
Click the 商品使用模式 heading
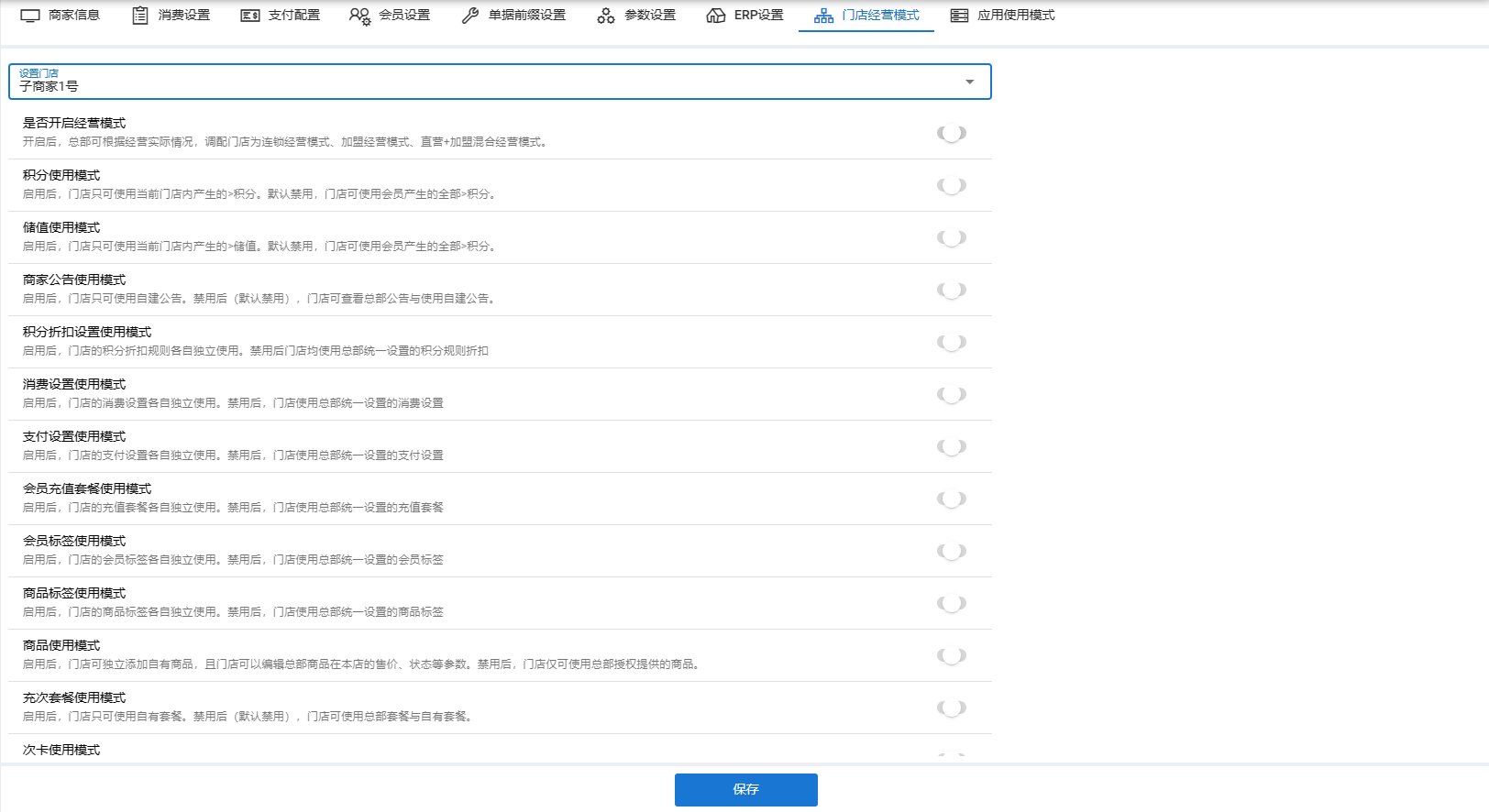[x=61, y=645]
